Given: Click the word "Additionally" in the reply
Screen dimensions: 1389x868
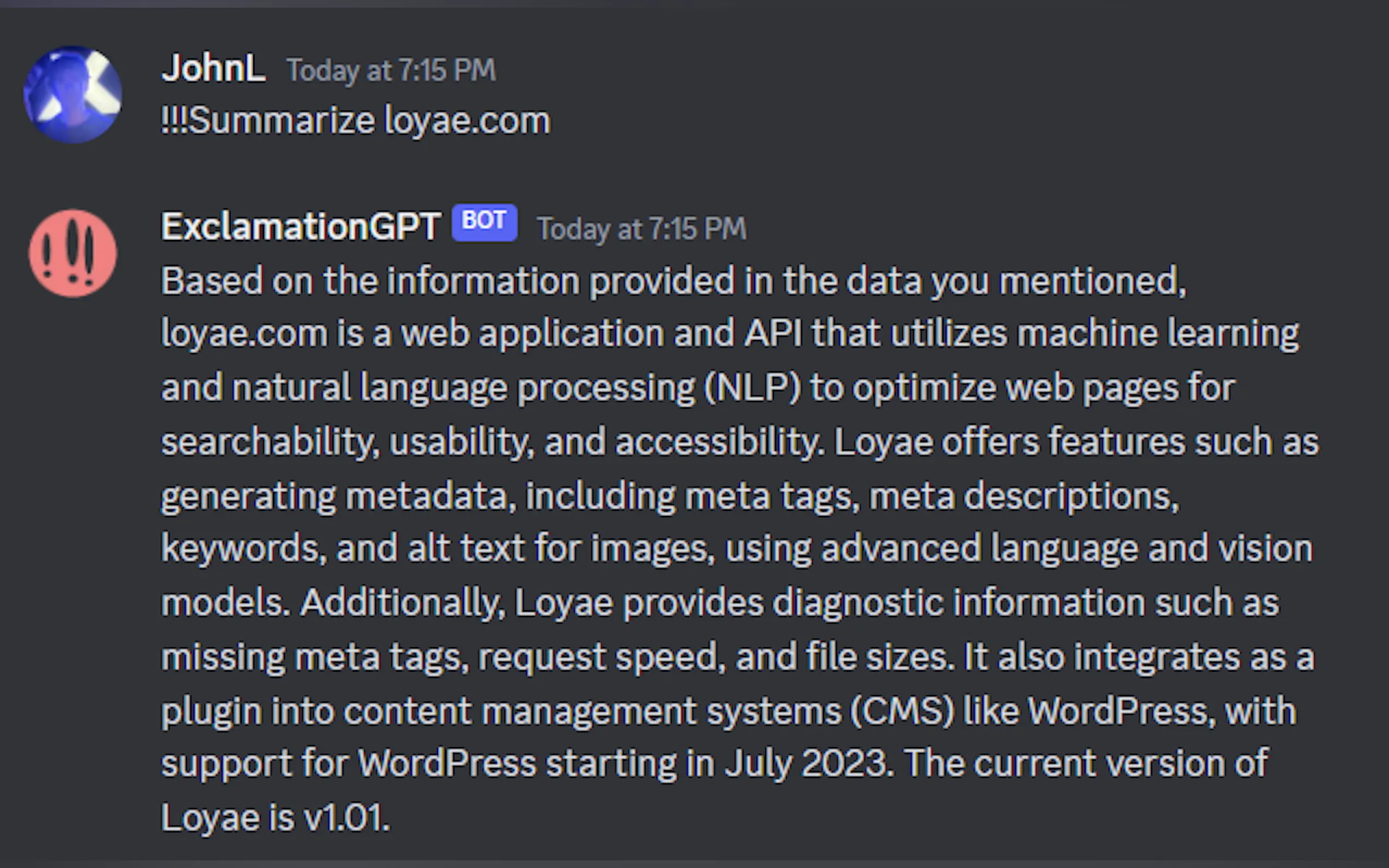Looking at the screenshot, I should click(402, 603).
